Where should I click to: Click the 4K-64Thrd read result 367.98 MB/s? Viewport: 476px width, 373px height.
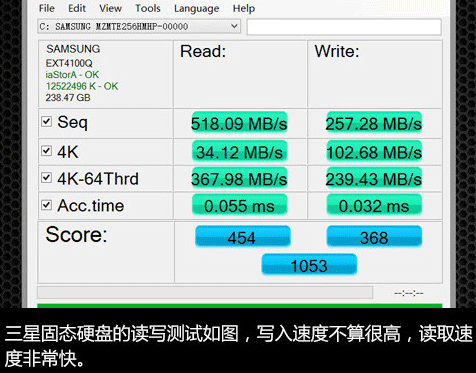pyautogui.click(x=239, y=179)
